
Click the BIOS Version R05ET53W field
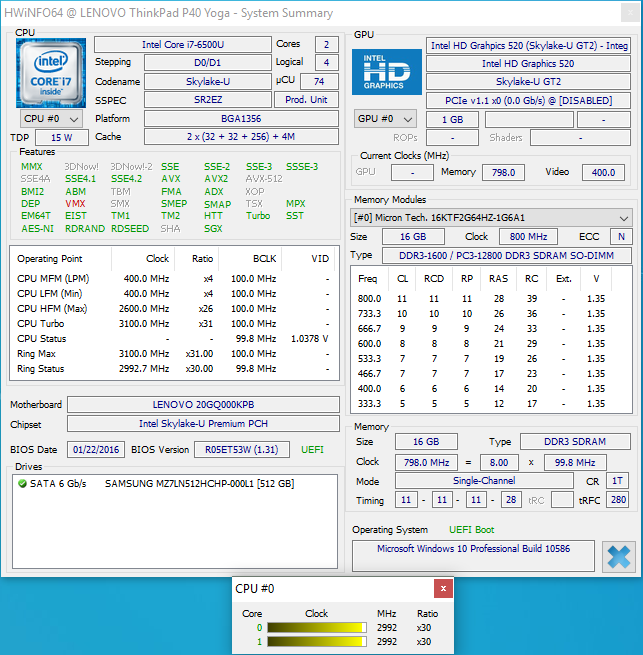[x=241, y=450]
